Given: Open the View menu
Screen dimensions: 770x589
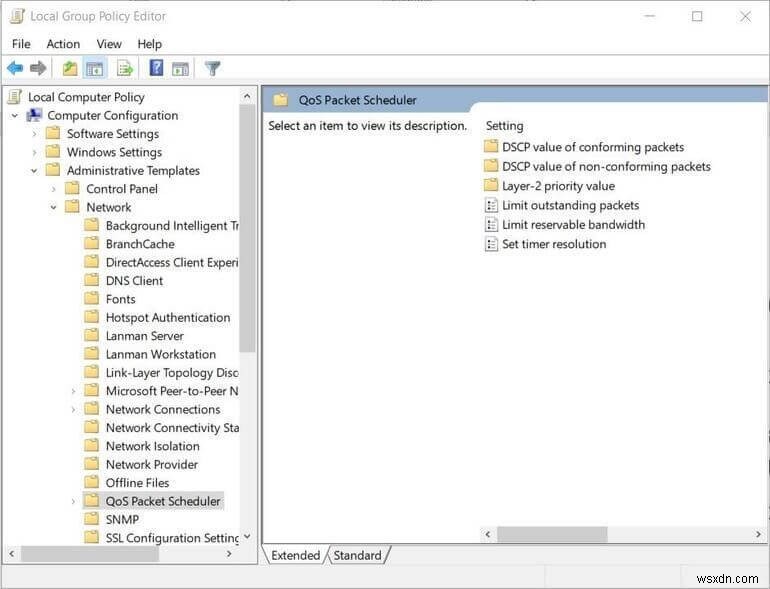Looking at the screenshot, I should click(109, 44).
